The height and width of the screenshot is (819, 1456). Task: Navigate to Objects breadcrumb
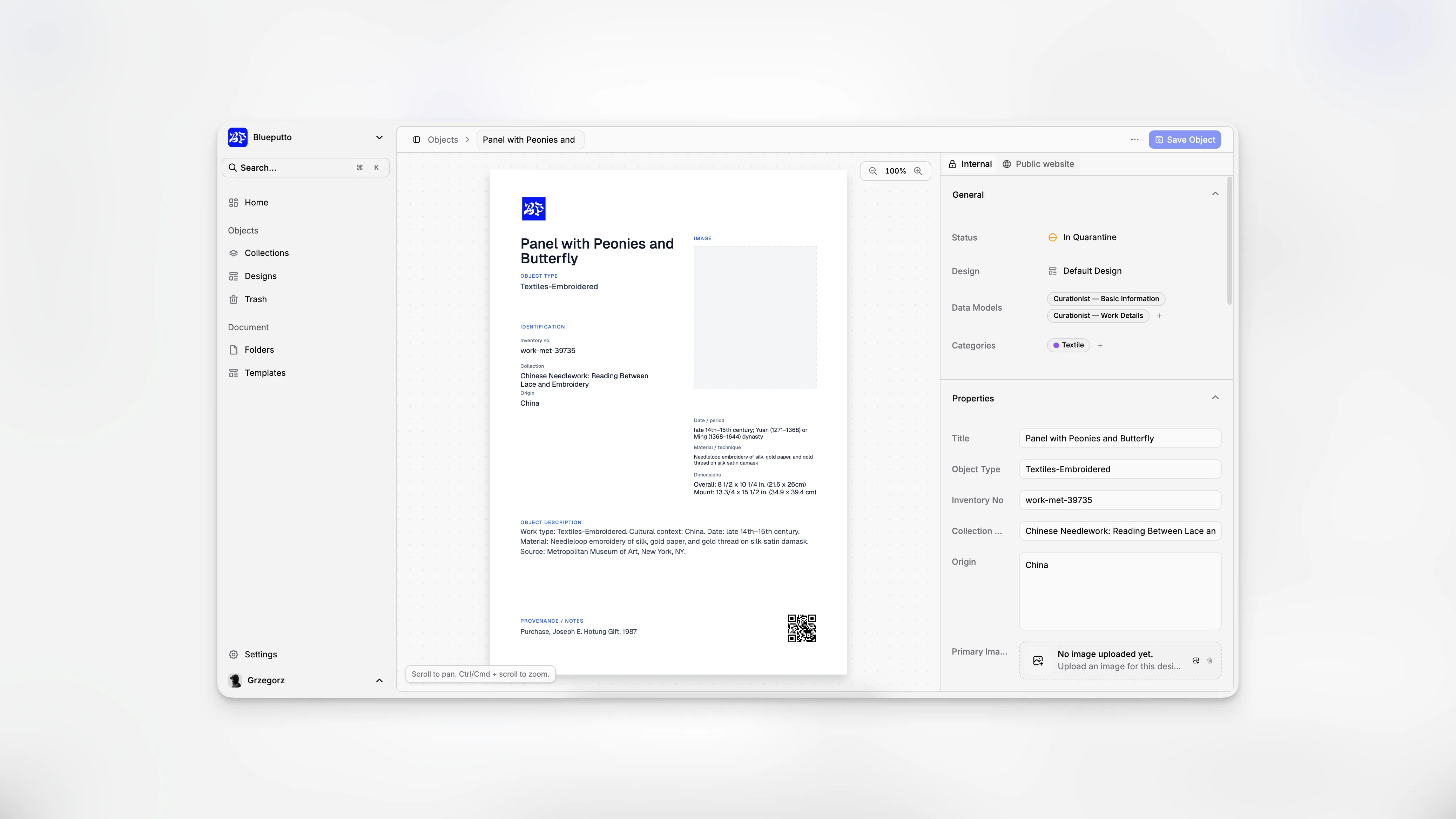point(443,140)
